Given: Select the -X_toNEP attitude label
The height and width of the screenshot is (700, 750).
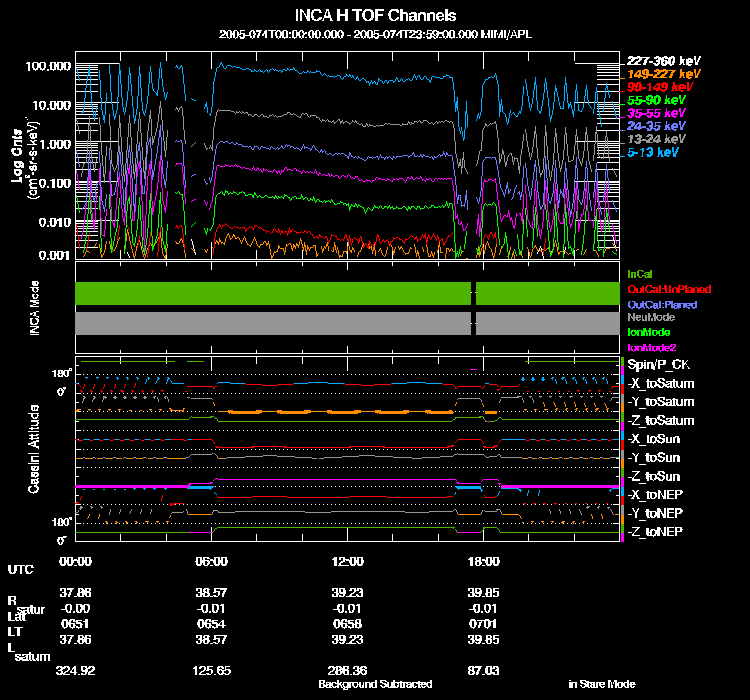Looking at the screenshot, I should pyautogui.click(x=655, y=495).
